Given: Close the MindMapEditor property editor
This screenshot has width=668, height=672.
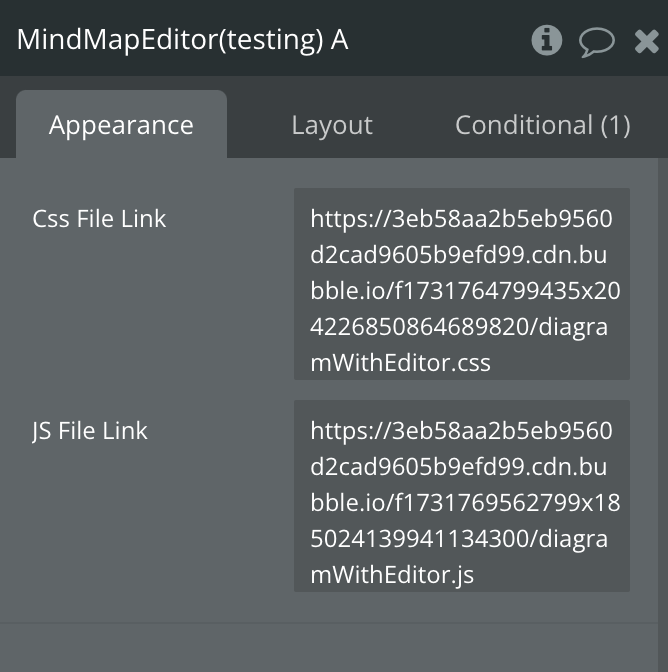Looking at the screenshot, I should point(646,42).
